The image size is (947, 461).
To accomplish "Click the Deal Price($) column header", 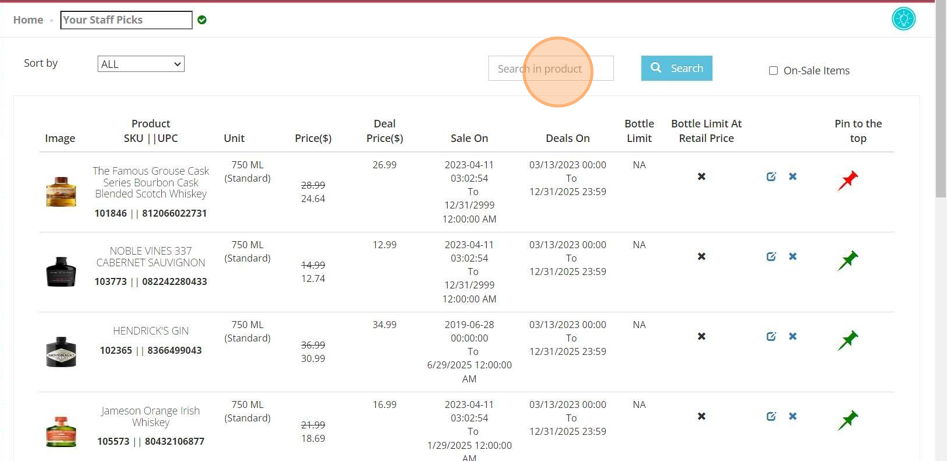I will 385,131.
